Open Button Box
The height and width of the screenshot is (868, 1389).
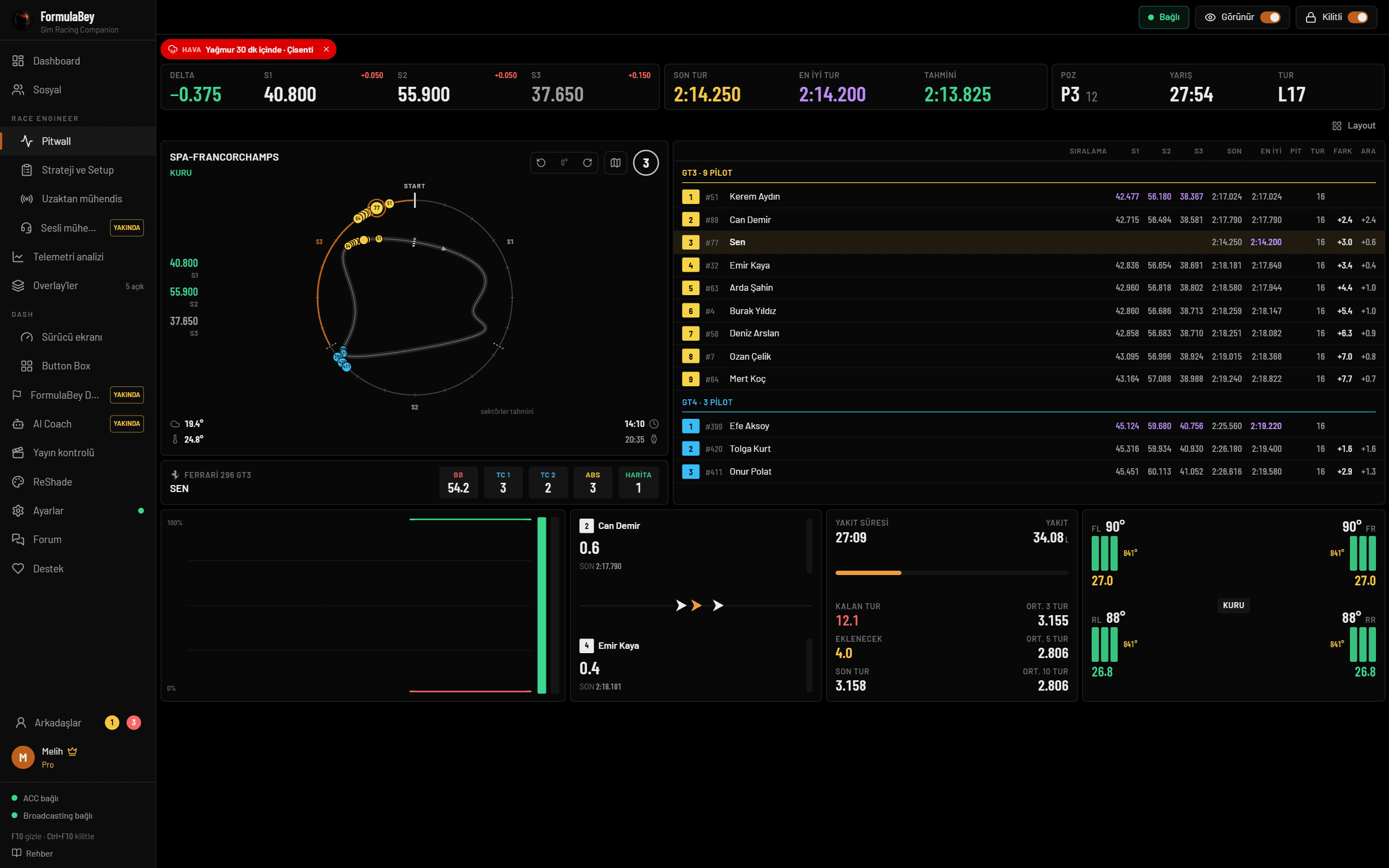tap(78, 366)
